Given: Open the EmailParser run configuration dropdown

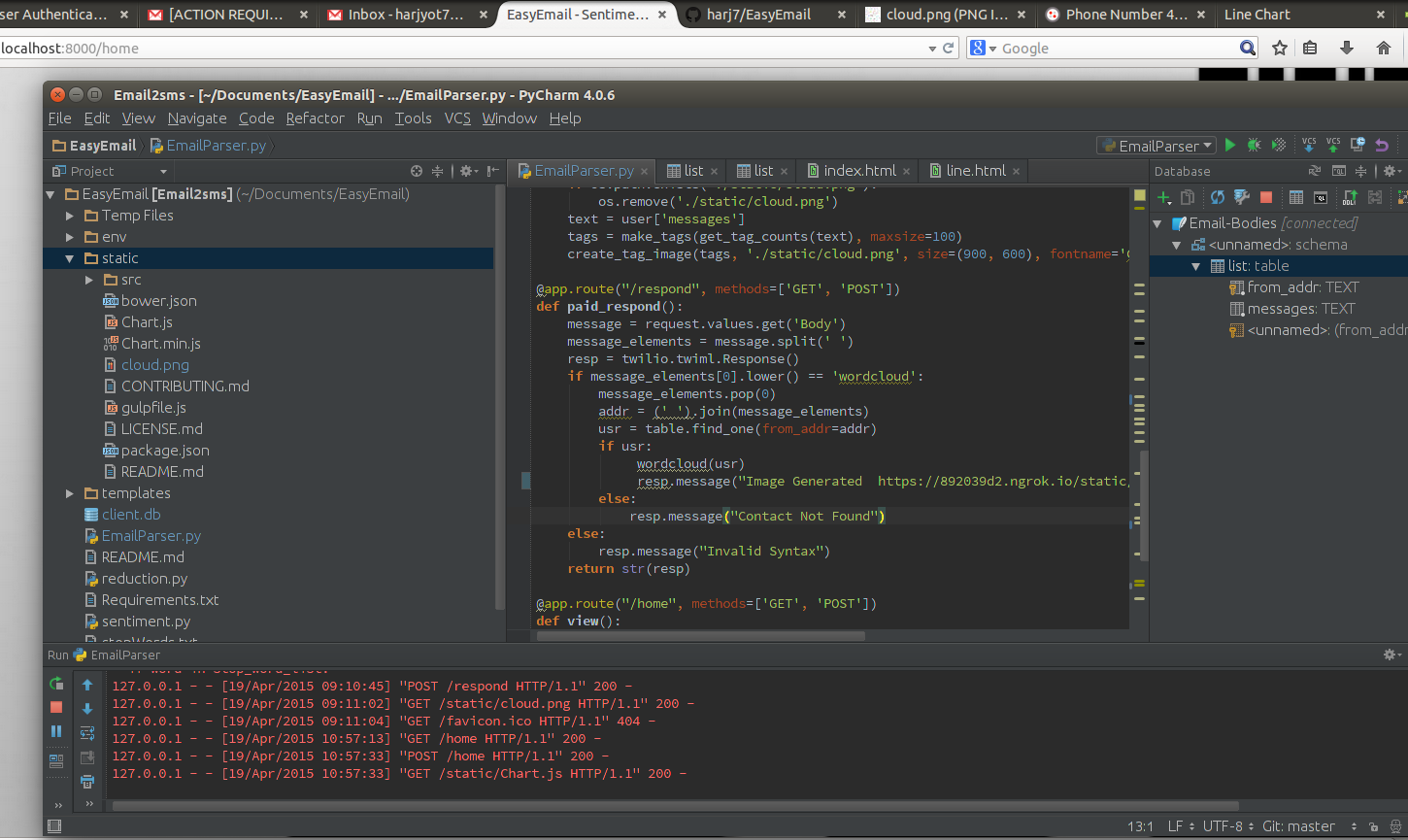Looking at the screenshot, I should 1157,146.
